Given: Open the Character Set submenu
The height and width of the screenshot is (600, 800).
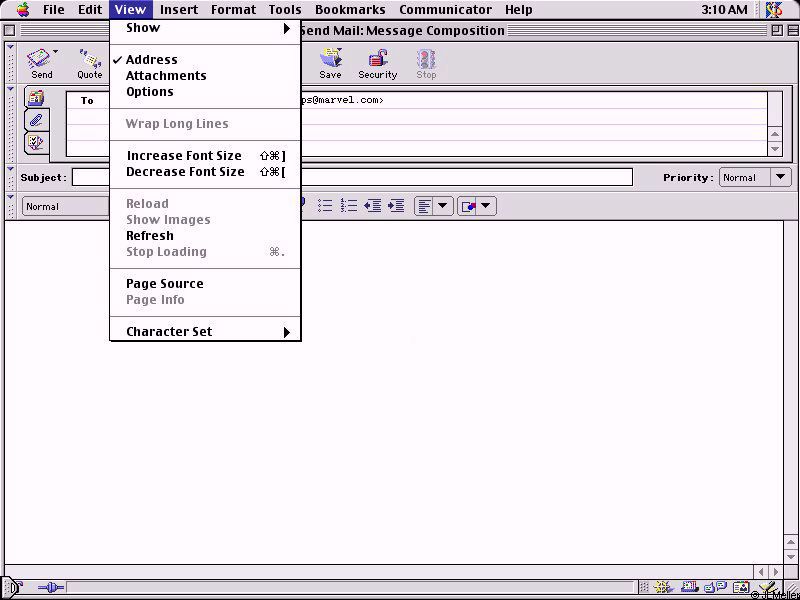Looking at the screenshot, I should click(205, 332).
